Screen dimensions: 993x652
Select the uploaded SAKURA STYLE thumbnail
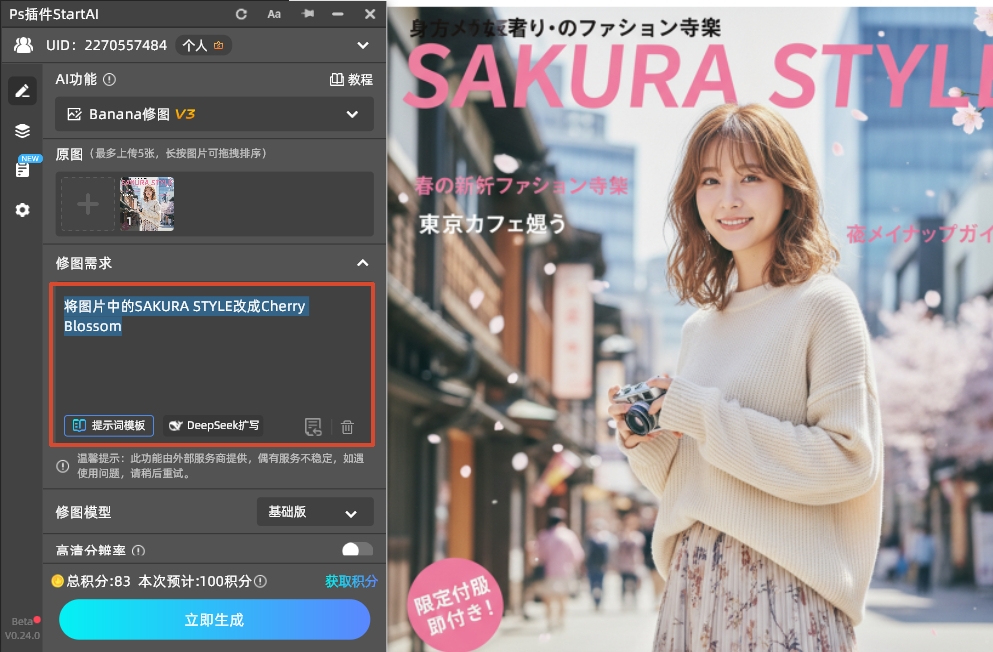[147, 204]
